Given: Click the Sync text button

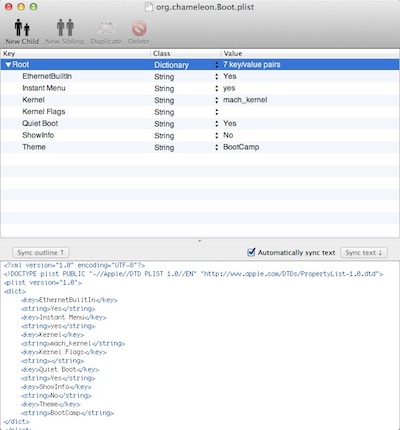Looking at the screenshot, I should pyautogui.click(x=364, y=253).
